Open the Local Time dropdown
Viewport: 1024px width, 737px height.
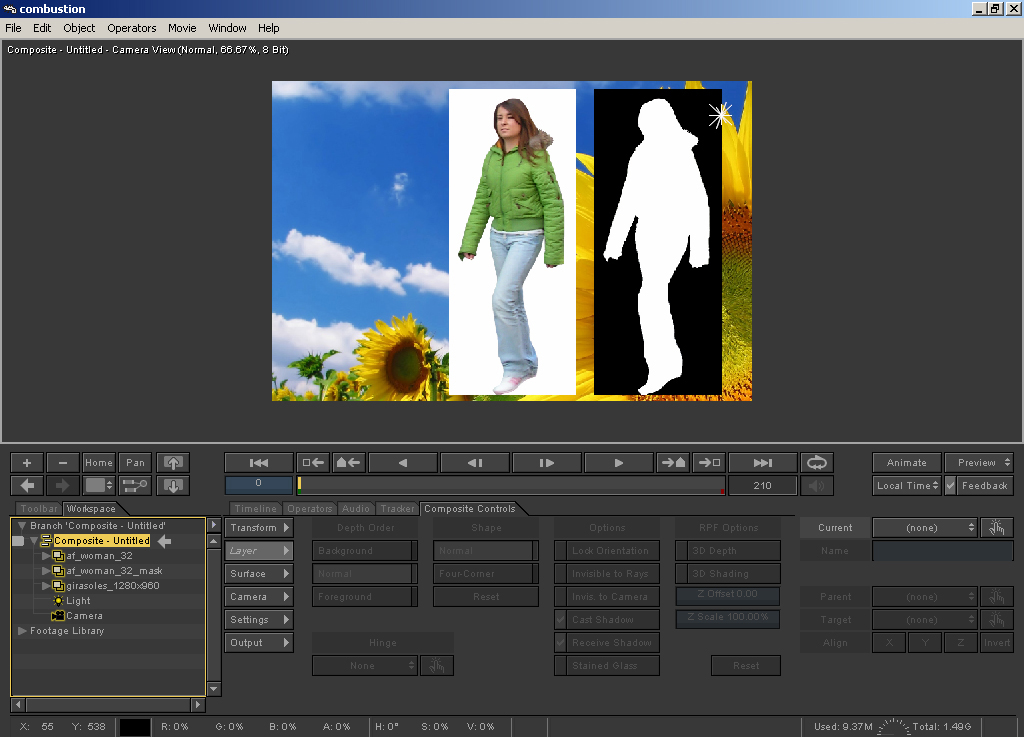coord(907,486)
